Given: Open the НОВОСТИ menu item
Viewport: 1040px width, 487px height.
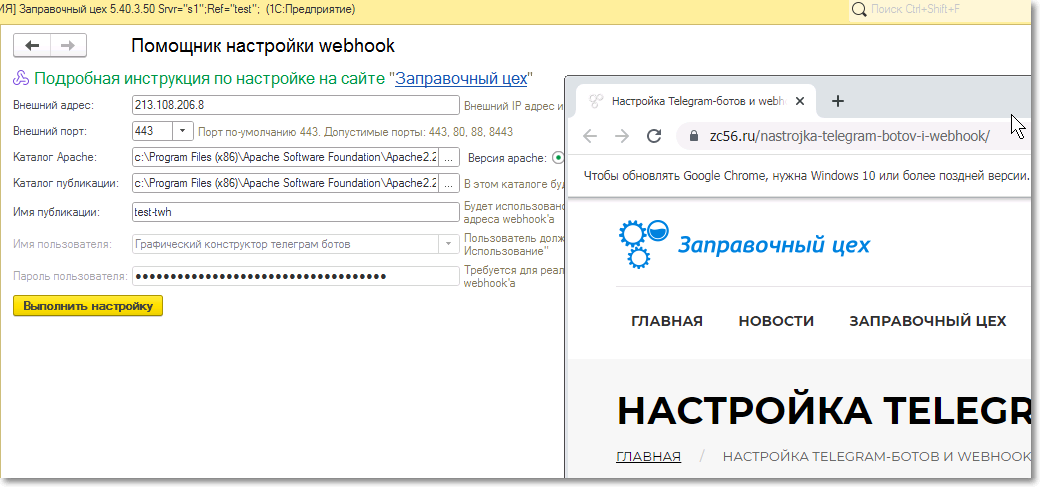Looking at the screenshot, I should tap(776, 321).
